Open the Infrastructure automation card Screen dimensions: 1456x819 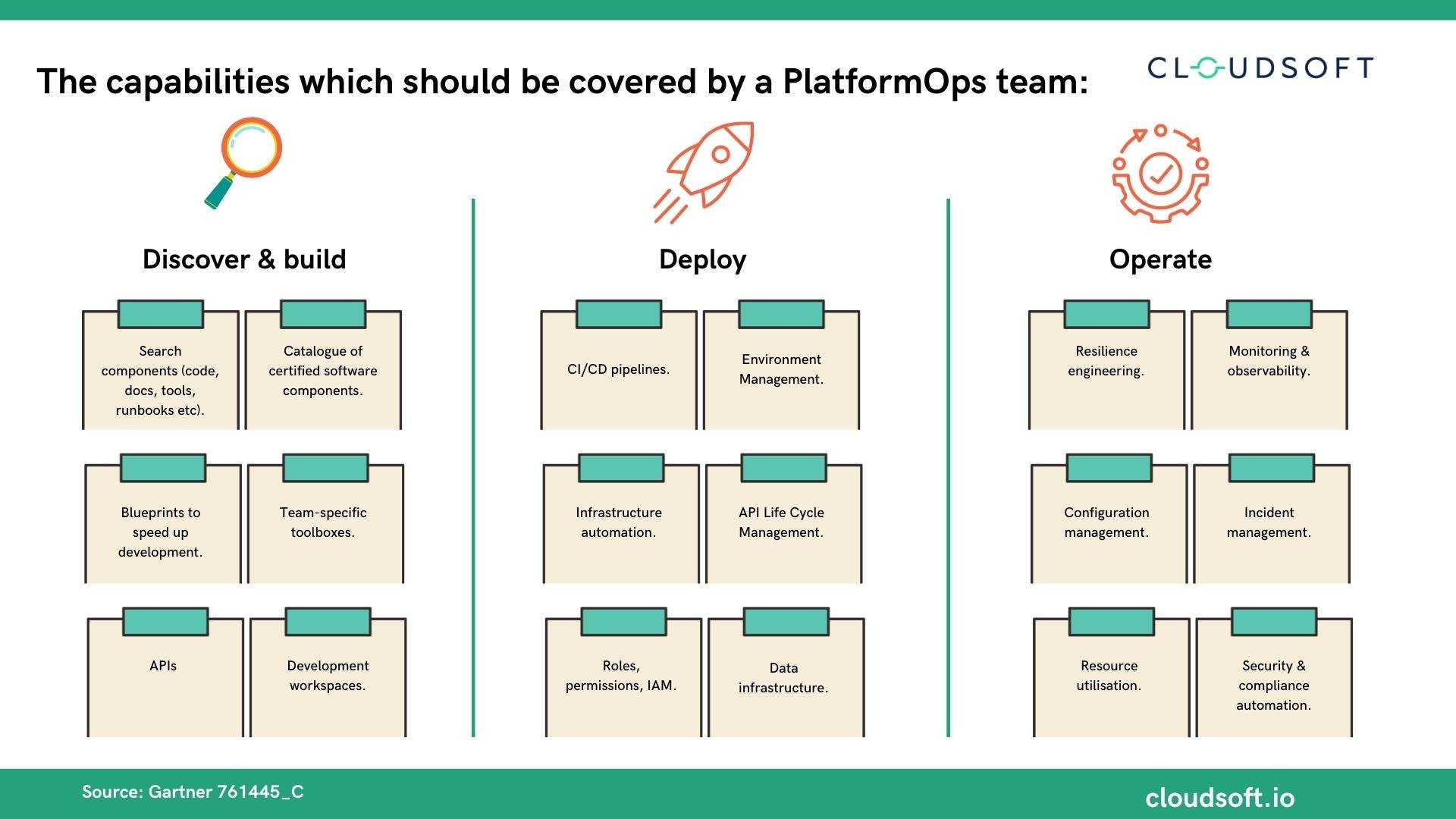[621, 519]
